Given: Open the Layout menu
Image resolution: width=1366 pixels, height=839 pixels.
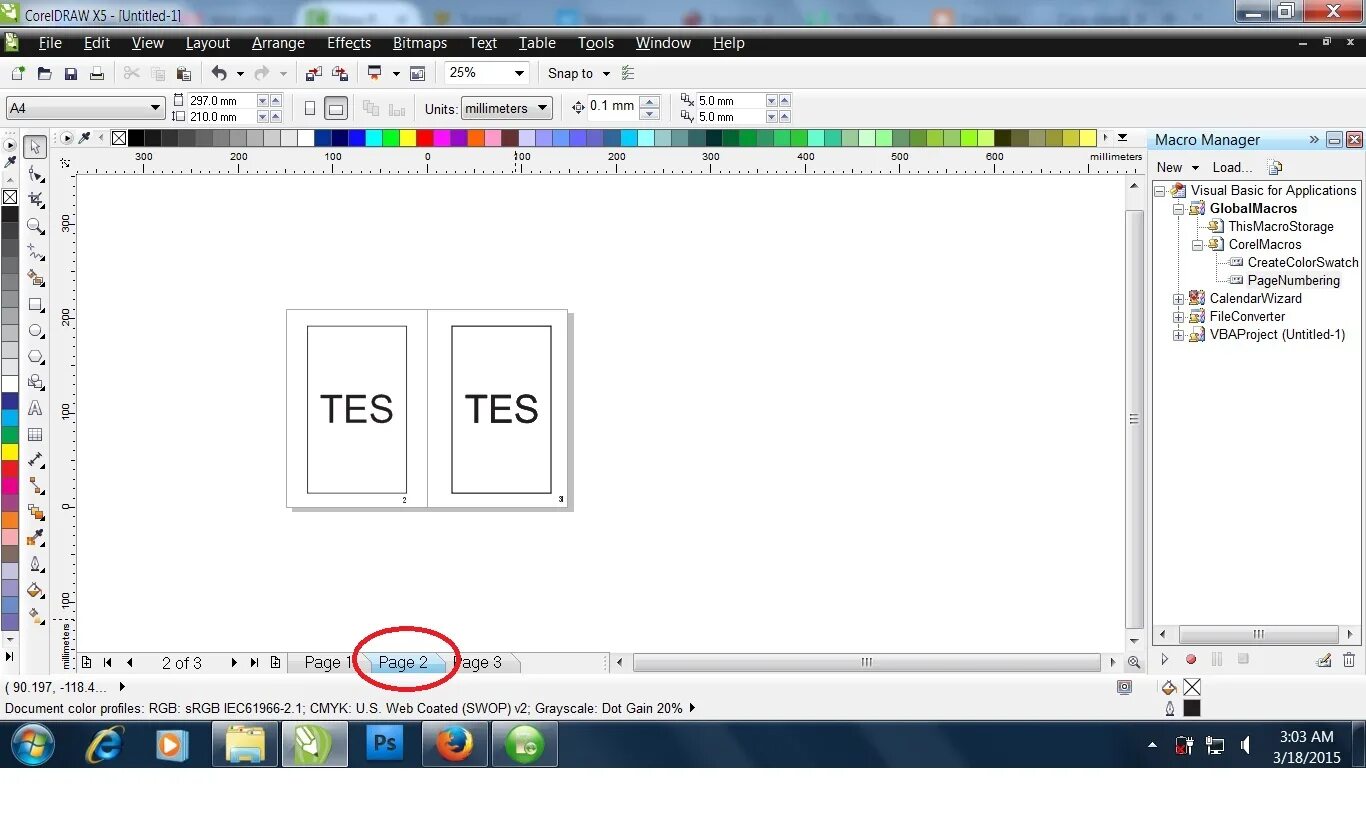Looking at the screenshot, I should pos(208,43).
